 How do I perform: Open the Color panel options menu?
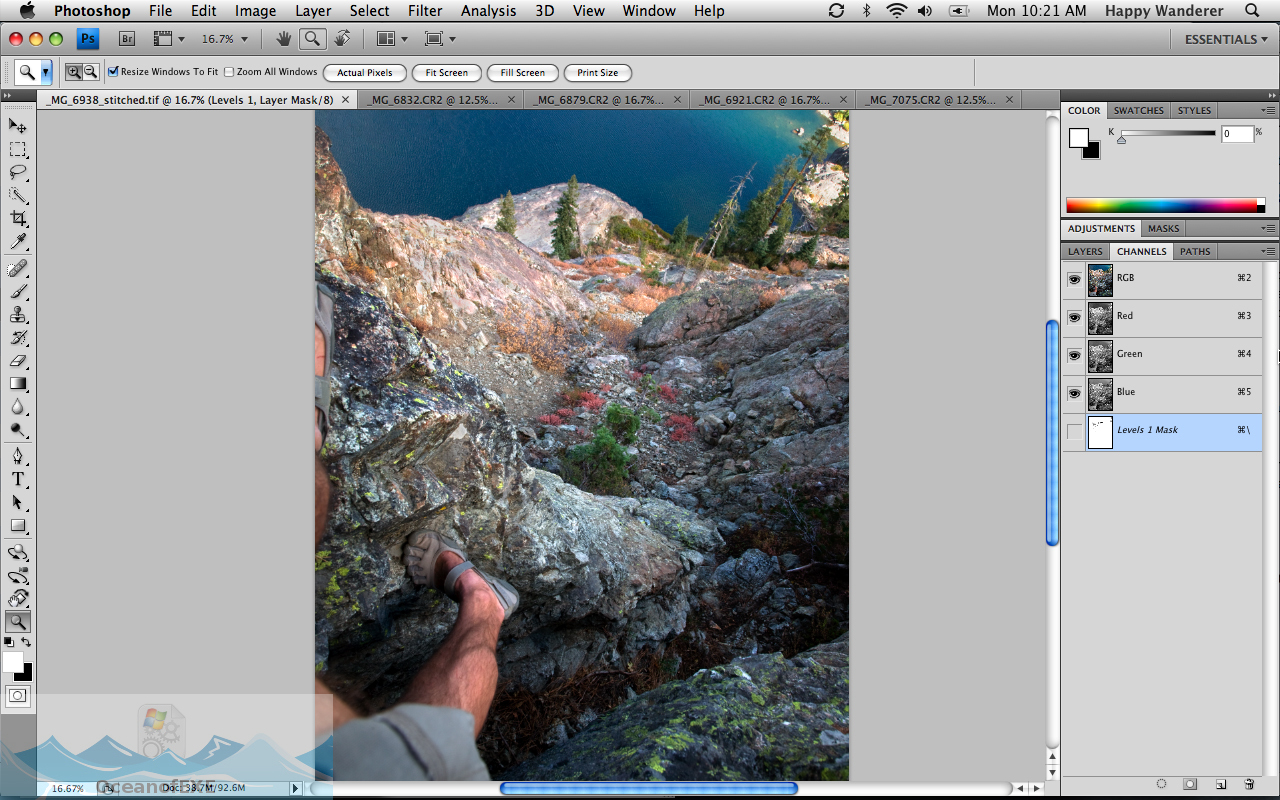(1268, 110)
